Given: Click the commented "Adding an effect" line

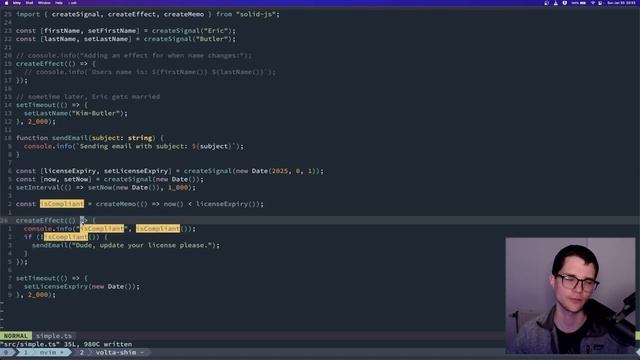Looking at the screenshot, I should tap(134, 56).
